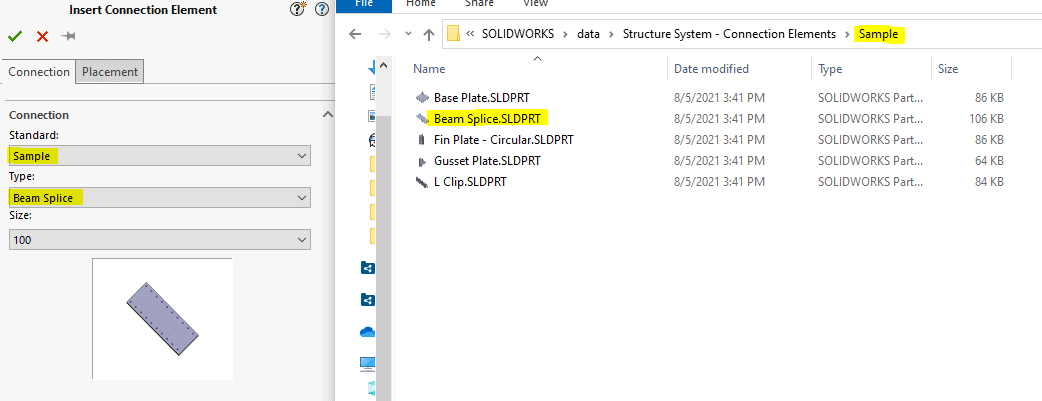Select the Base Plate.SLDPRT file
This screenshot has width=1042, height=401.
pyautogui.click(x=481, y=98)
